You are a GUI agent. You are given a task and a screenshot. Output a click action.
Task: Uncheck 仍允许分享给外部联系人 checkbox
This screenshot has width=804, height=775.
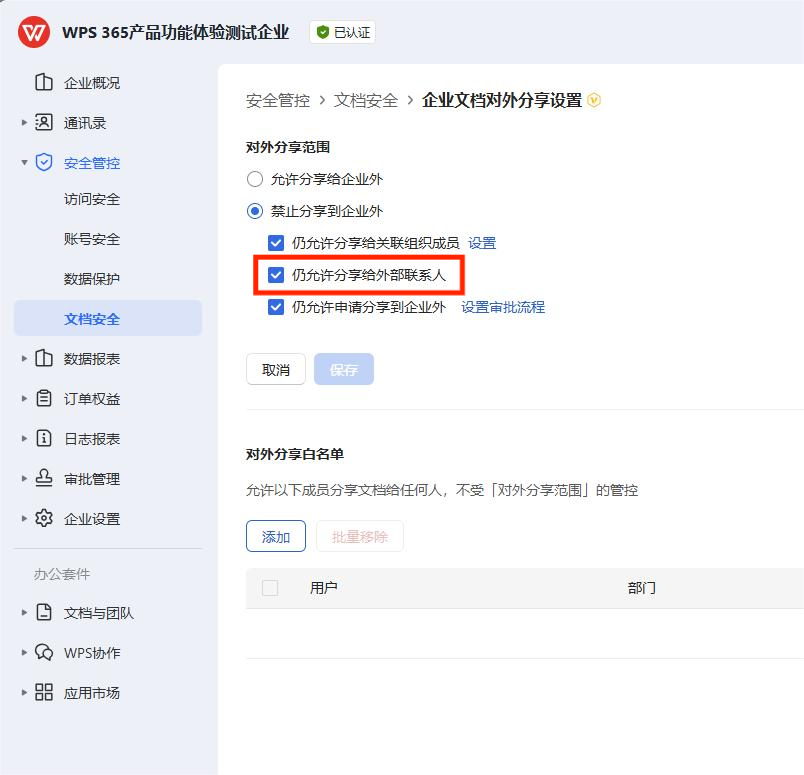[276, 275]
